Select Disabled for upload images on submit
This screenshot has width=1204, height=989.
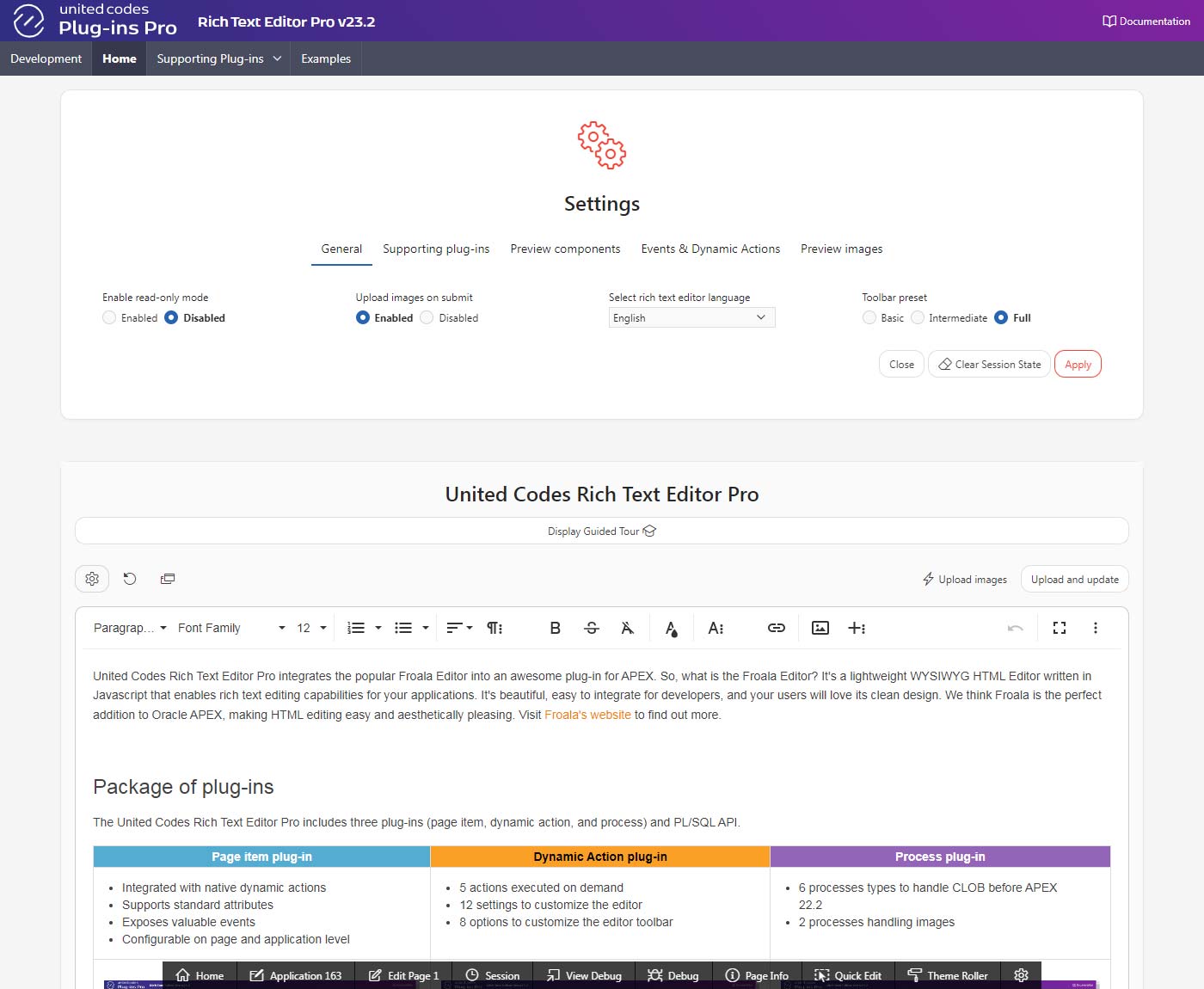tap(427, 317)
